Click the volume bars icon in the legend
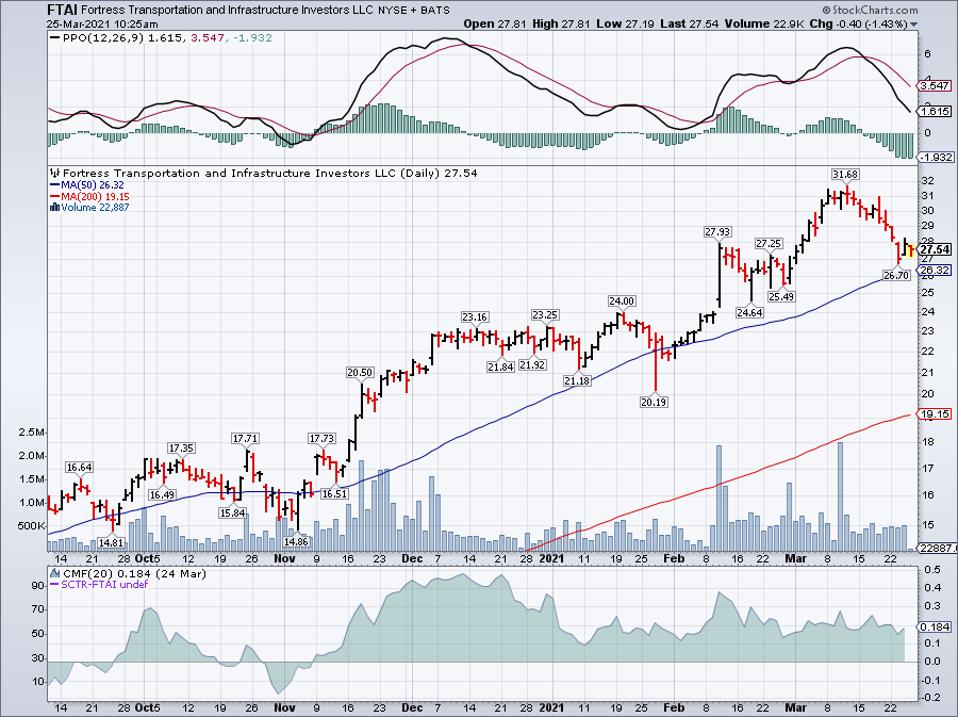958x717 pixels. pos(54,207)
